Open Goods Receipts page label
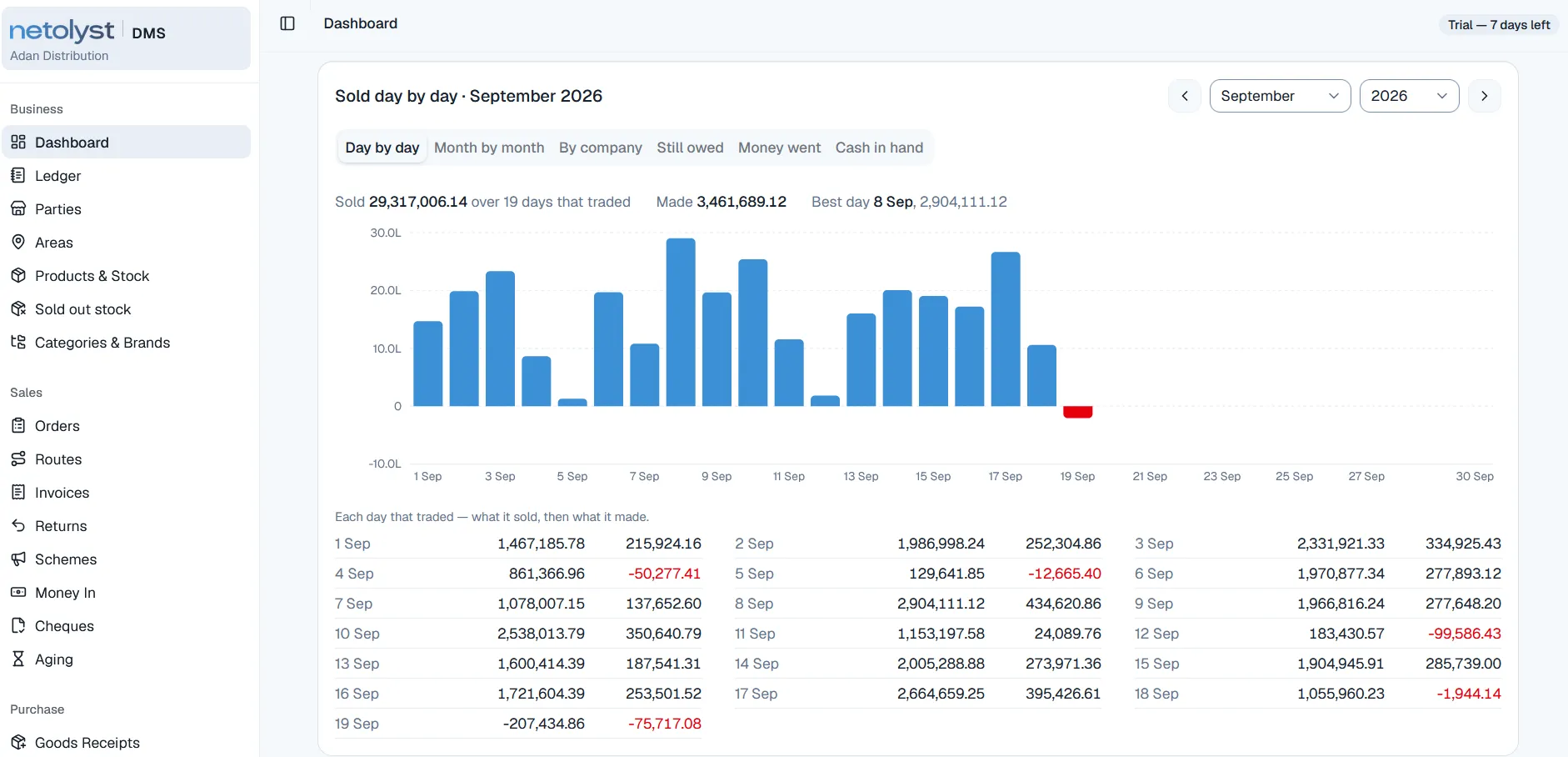This screenshot has width=1568, height=757. point(87,743)
